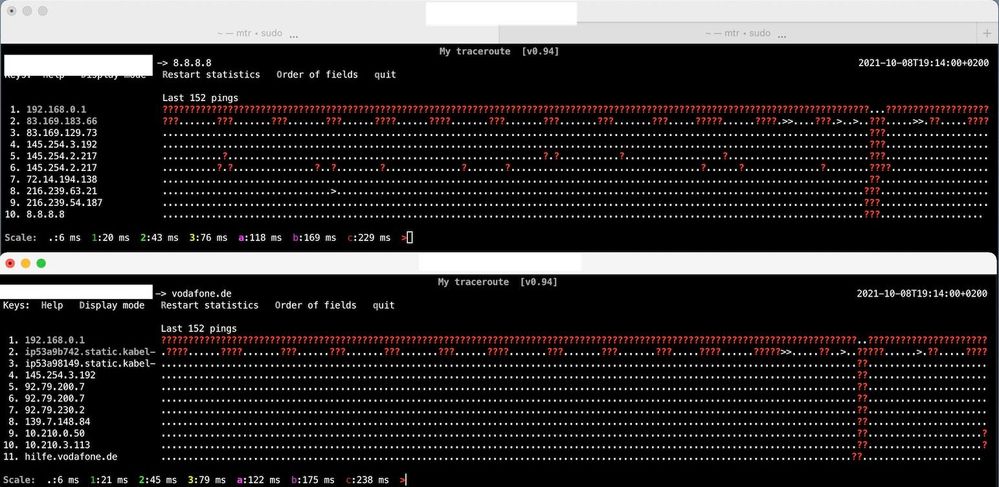Select hop '83.169.183.66' in the upper trace

[x=62, y=121]
